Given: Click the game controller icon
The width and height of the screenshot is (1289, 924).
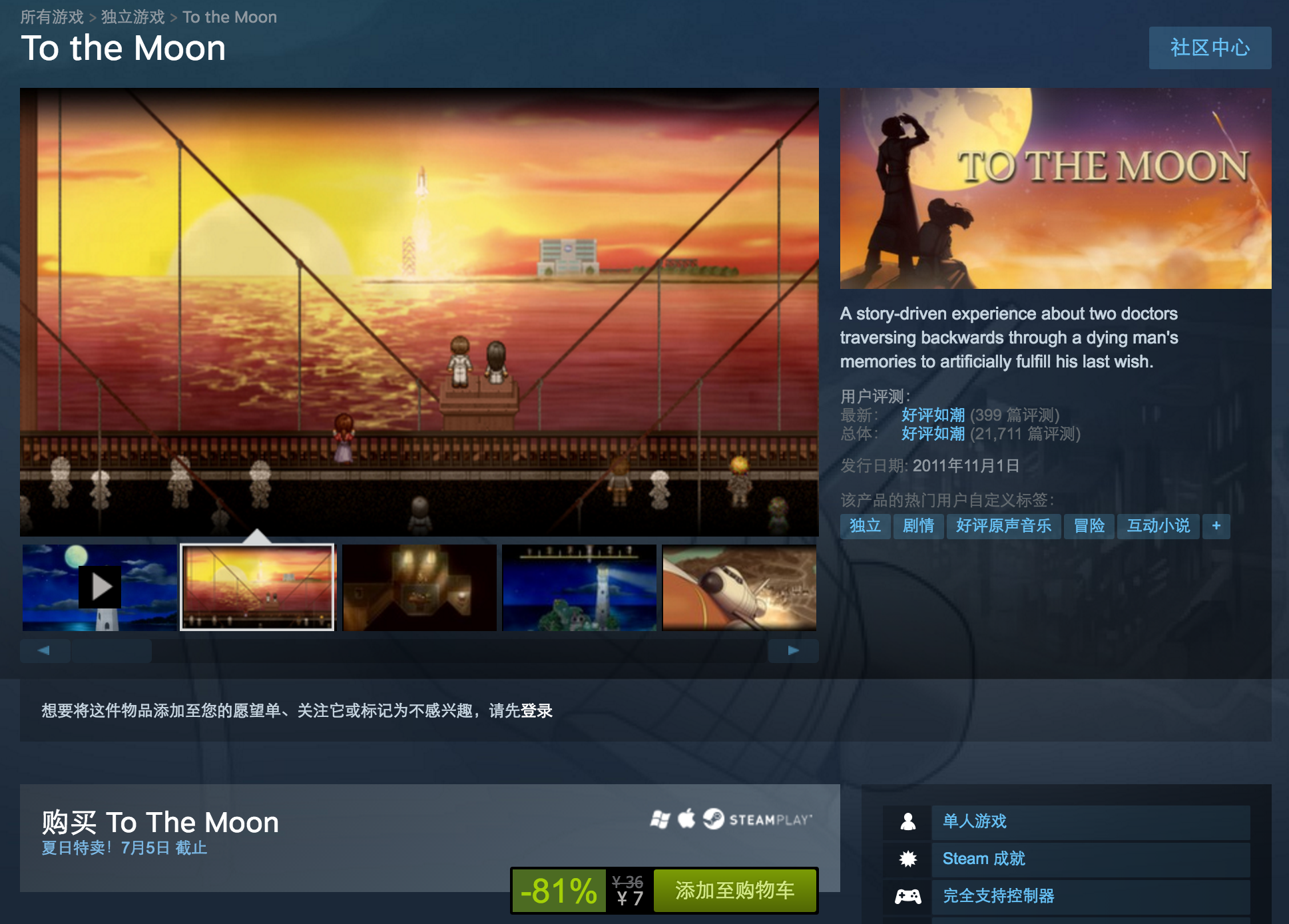Looking at the screenshot, I should pos(907,896).
